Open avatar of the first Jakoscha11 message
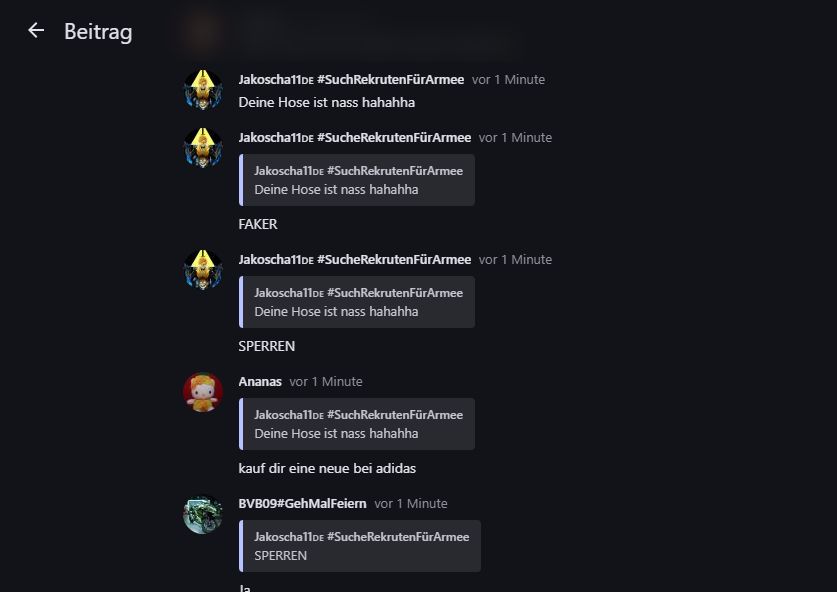Viewport: 837px width, 592px height. (x=203, y=90)
